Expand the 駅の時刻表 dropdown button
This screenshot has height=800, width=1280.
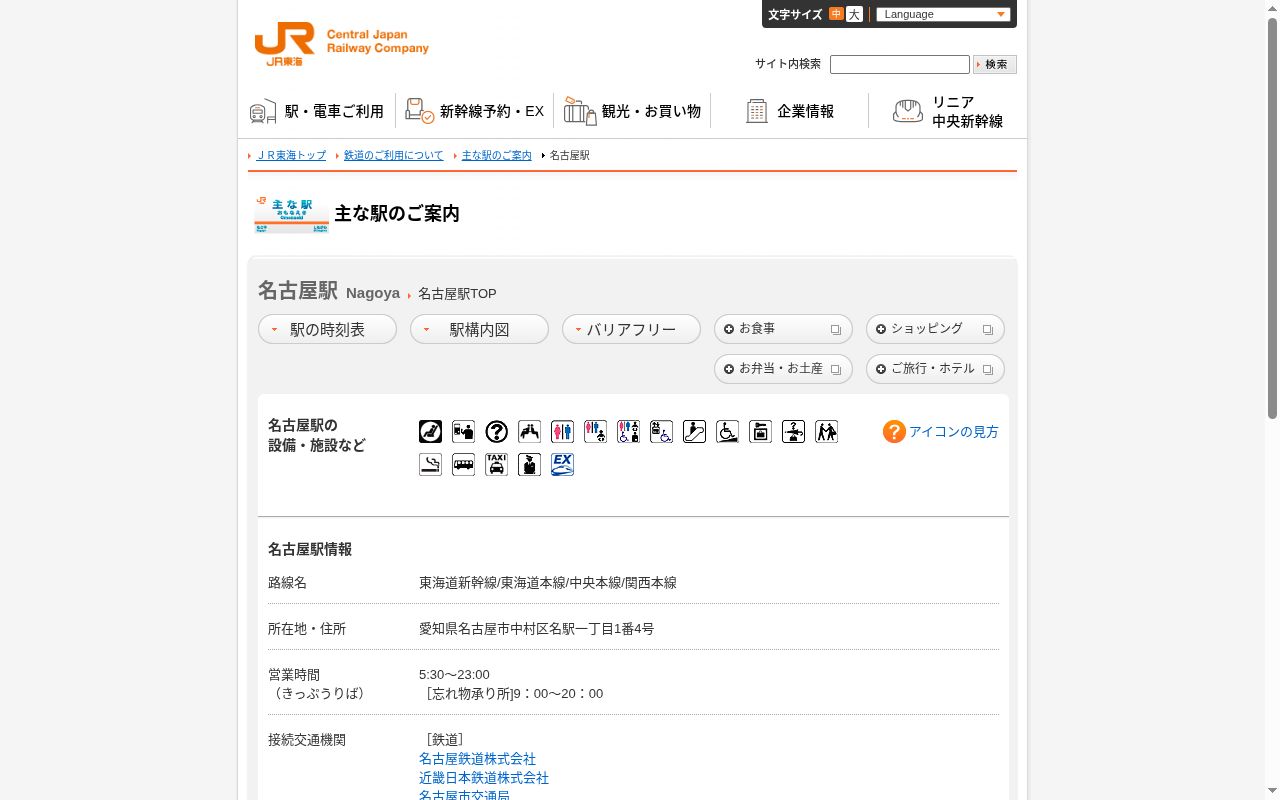tap(327, 329)
